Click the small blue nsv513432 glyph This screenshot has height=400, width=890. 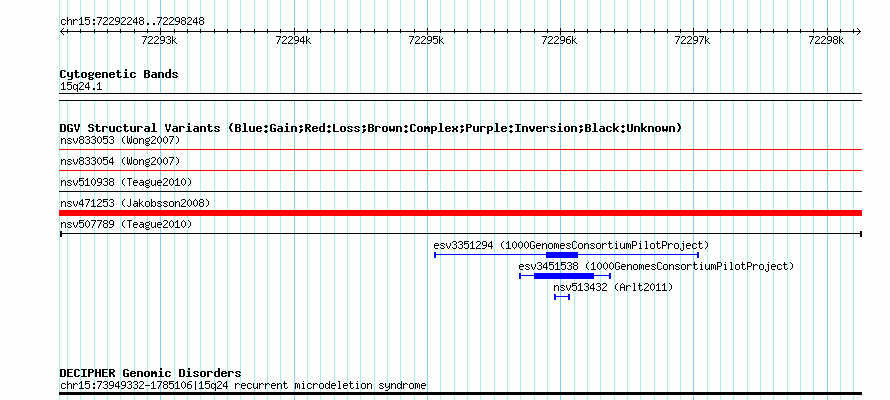tap(562, 297)
